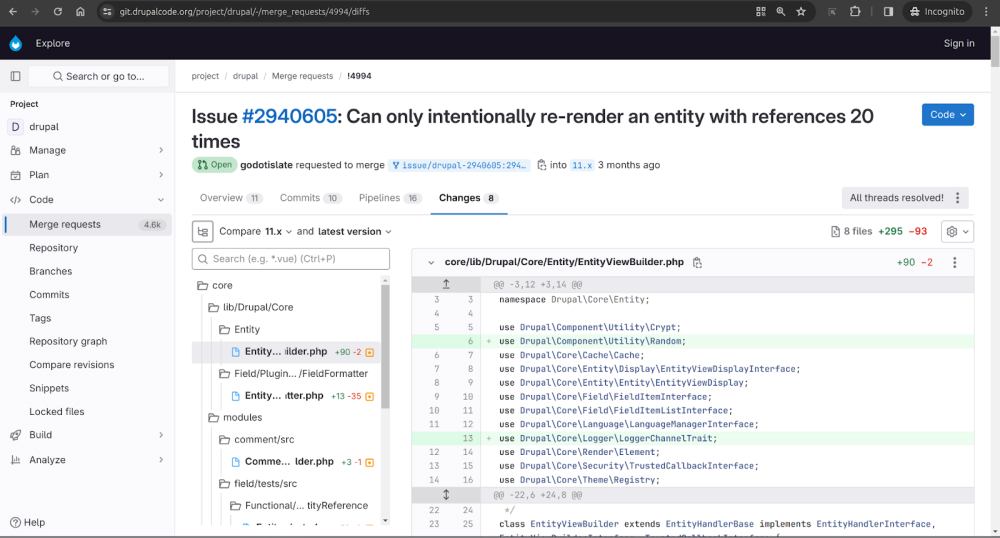Open the three-dot menu for EntityViewBuilder.php diff
This screenshot has height=538, width=1000.
(x=955, y=263)
